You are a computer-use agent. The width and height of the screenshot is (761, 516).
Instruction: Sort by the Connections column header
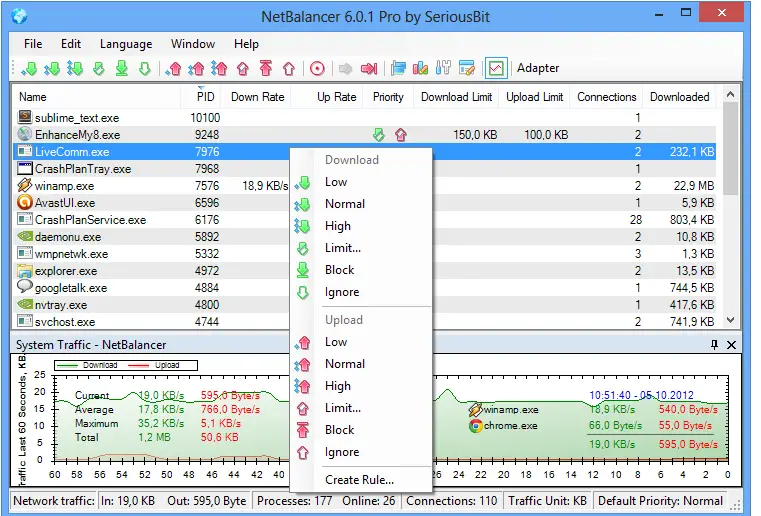pos(606,97)
